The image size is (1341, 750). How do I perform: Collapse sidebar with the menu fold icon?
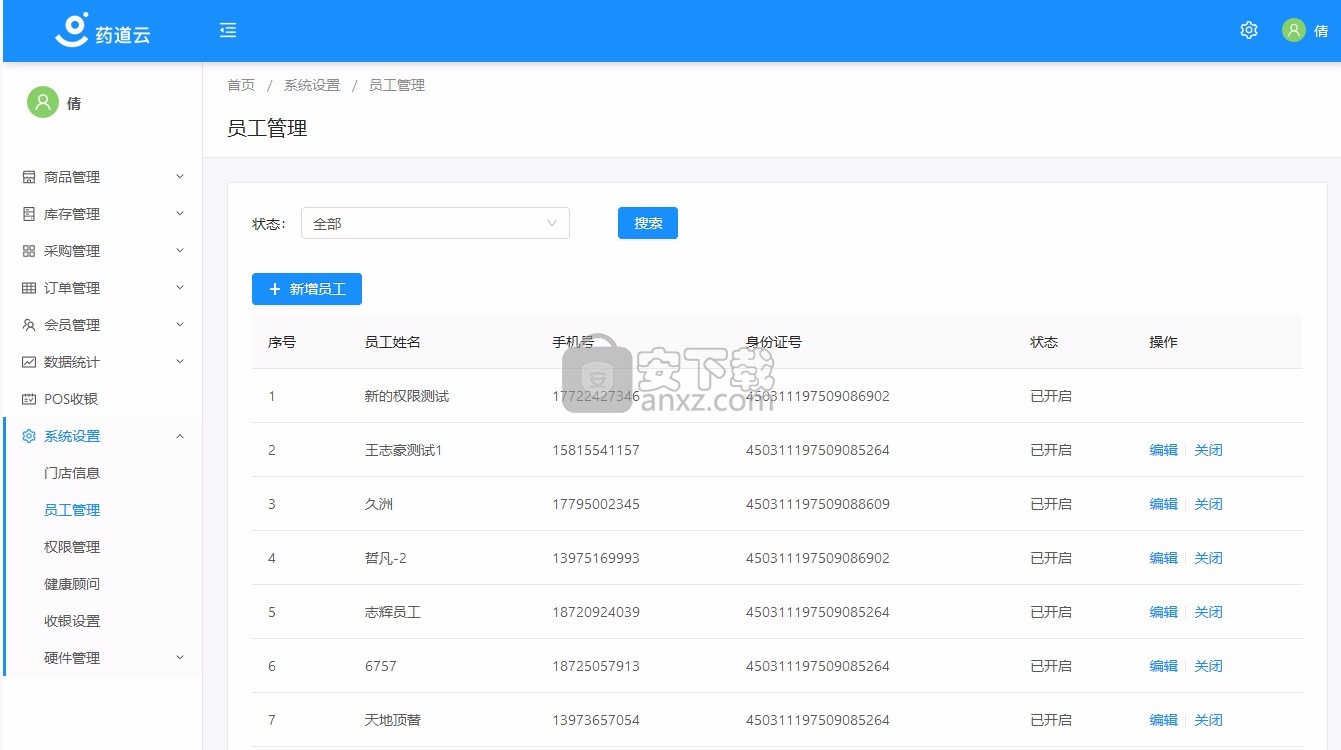click(228, 30)
